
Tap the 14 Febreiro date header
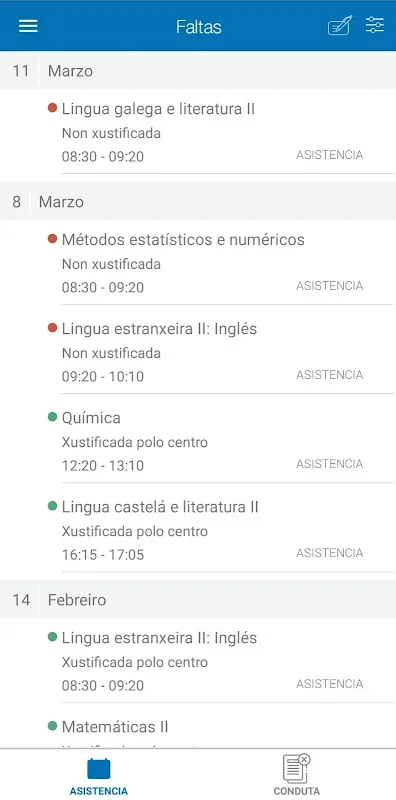pyautogui.click(x=198, y=599)
